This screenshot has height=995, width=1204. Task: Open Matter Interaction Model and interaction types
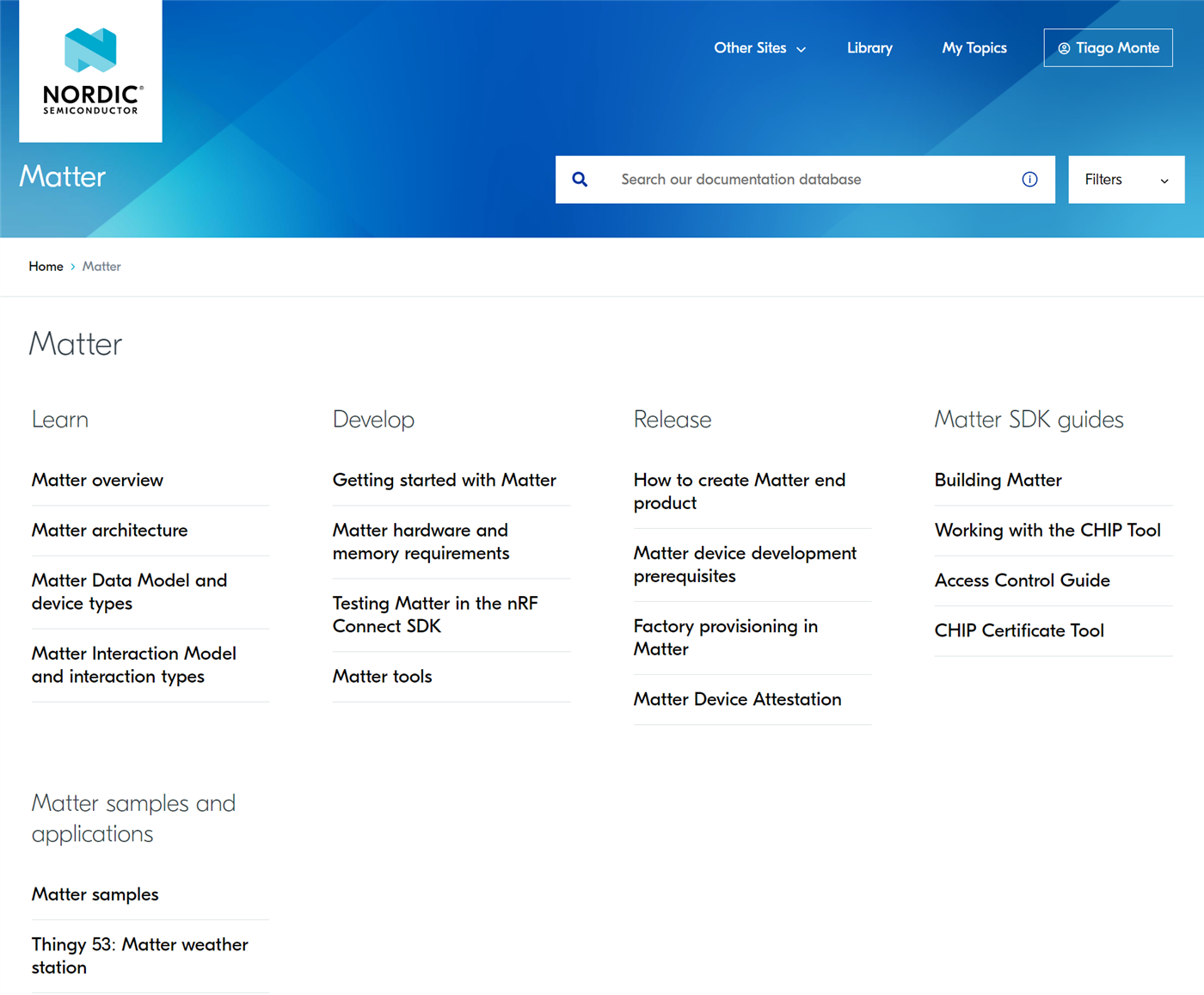click(133, 665)
